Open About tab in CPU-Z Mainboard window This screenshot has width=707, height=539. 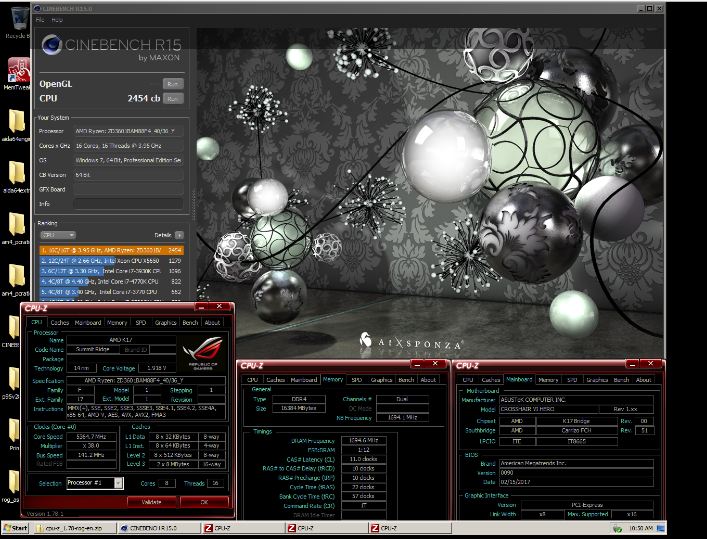[643, 380]
